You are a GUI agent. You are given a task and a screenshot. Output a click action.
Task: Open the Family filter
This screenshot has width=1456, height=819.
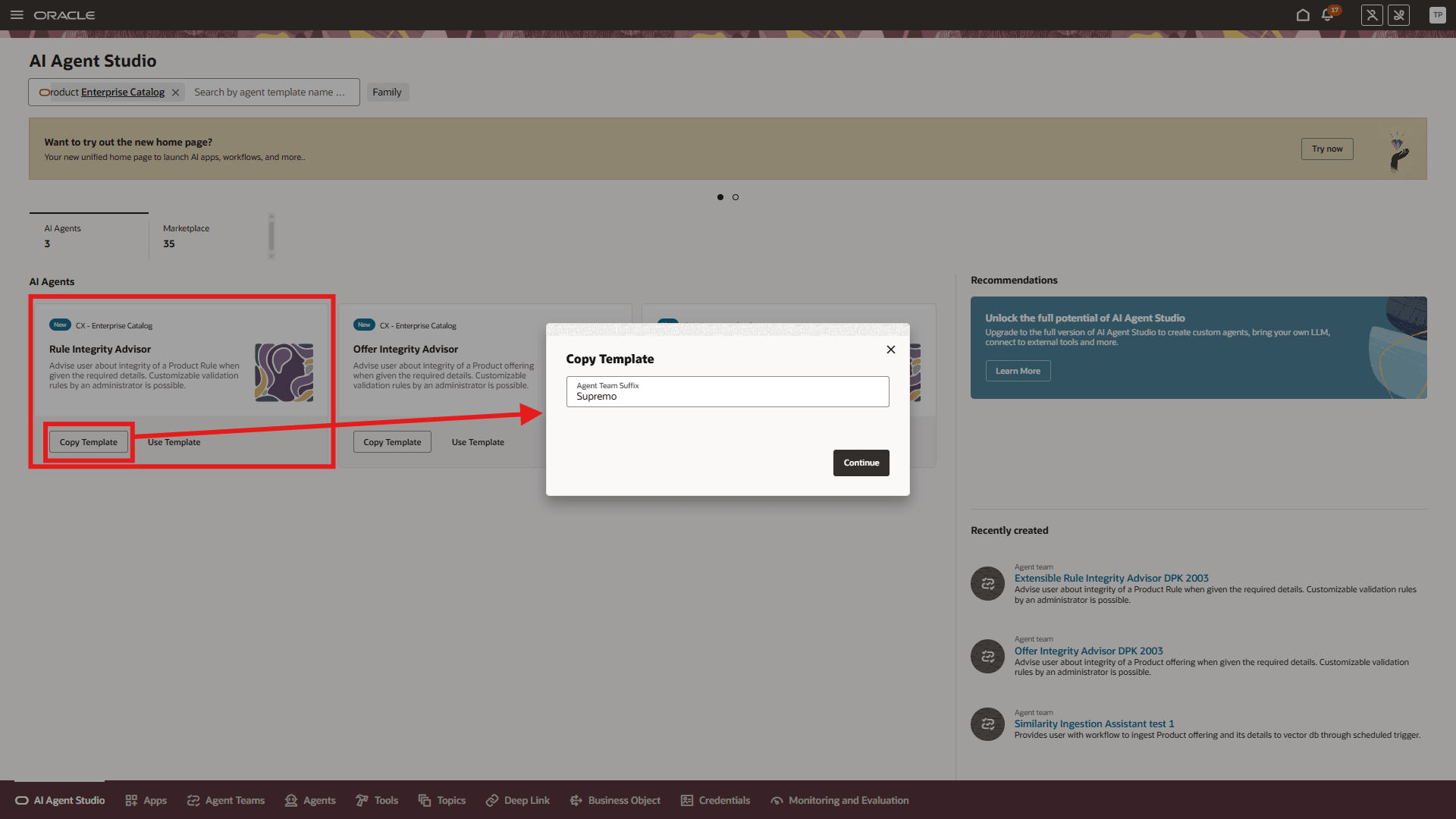click(x=388, y=93)
